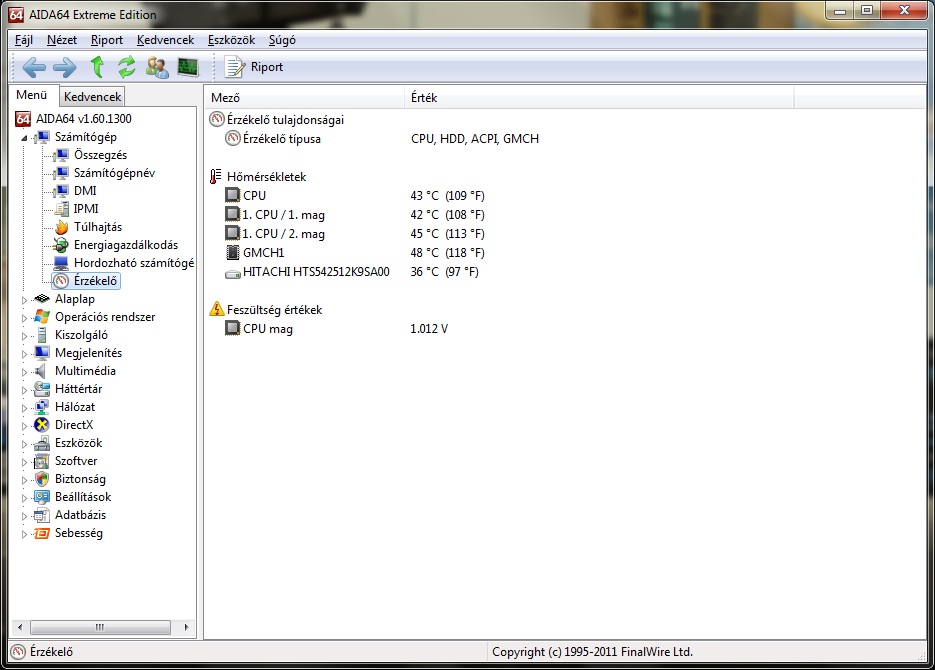Image resolution: width=935 pixels, height=670 pixels.
Task: Expand the Alaplap tree node
Action: 24,300
